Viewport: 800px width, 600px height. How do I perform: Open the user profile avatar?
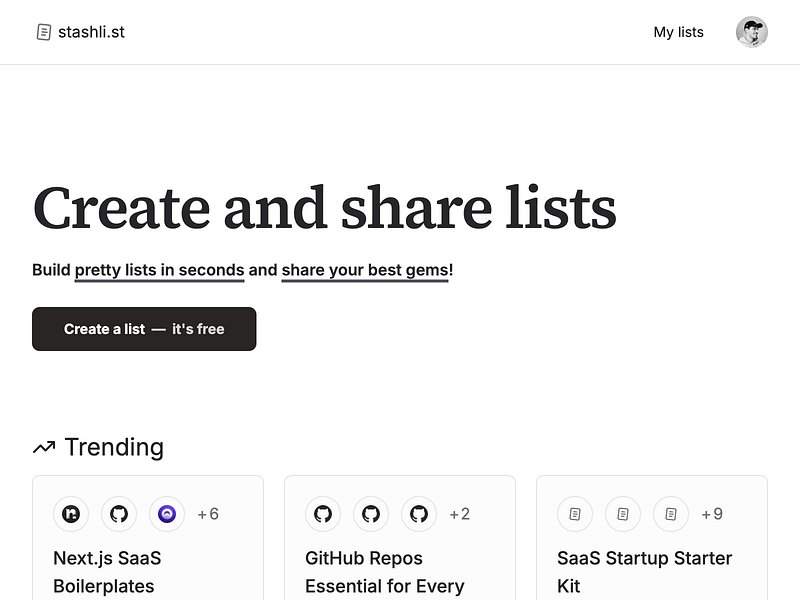pyautogui.click(x=752, y=32)
